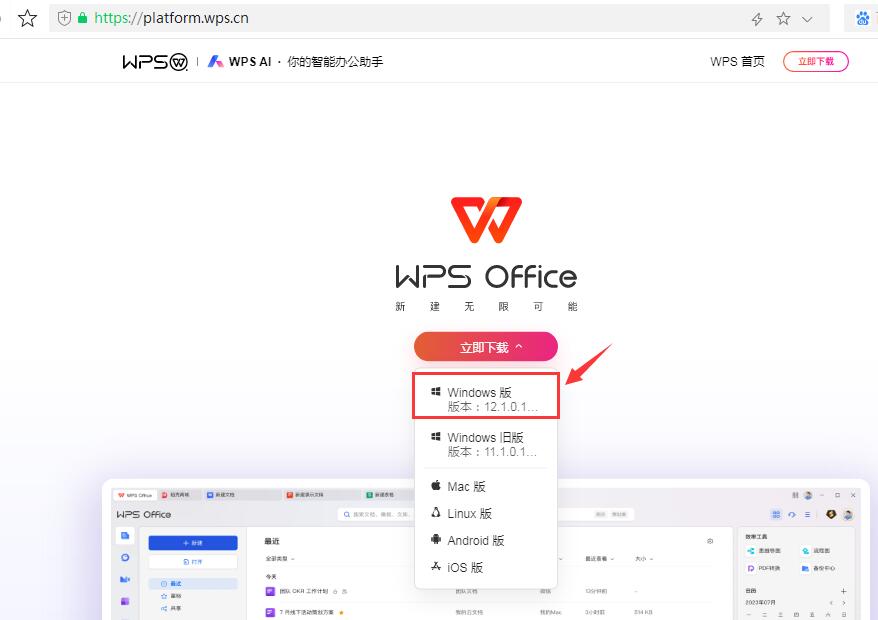Click the grid view icon in preview

click(x=776, y=514)
